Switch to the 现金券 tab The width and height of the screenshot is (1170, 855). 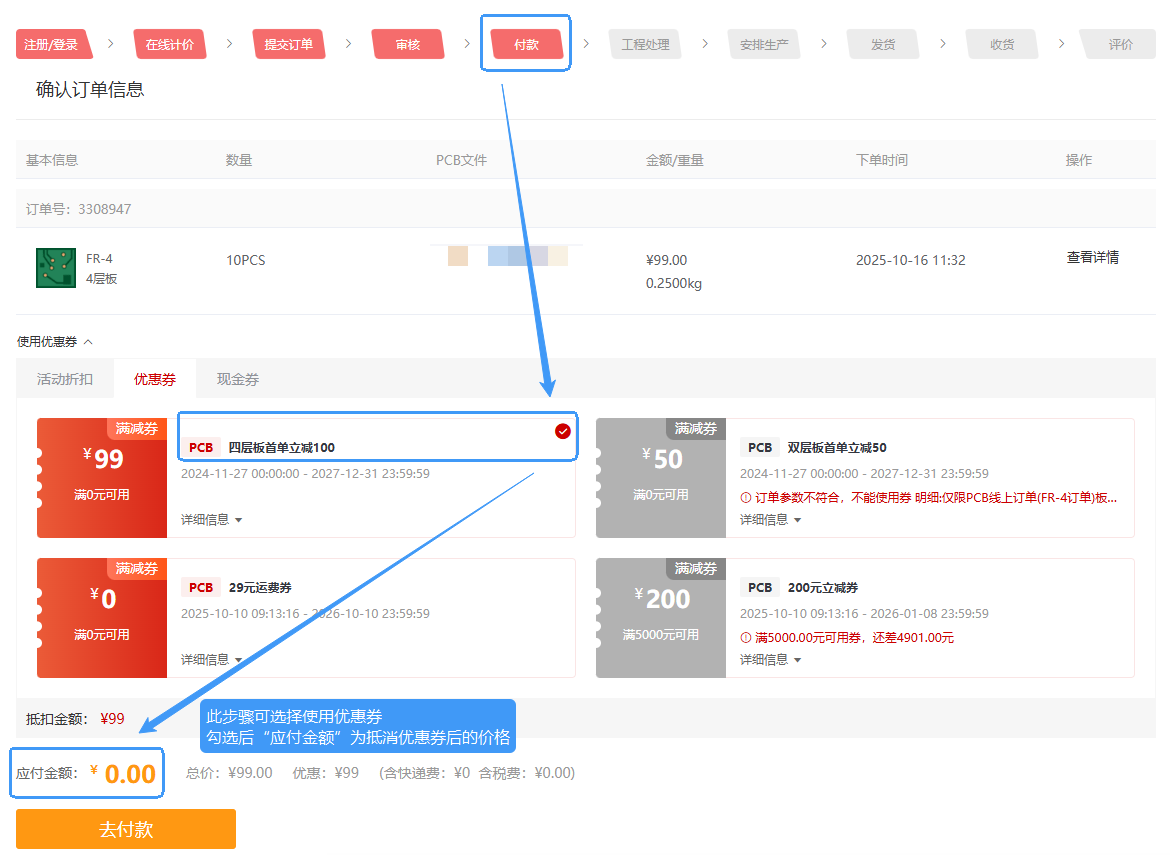[x=238, y=380]
